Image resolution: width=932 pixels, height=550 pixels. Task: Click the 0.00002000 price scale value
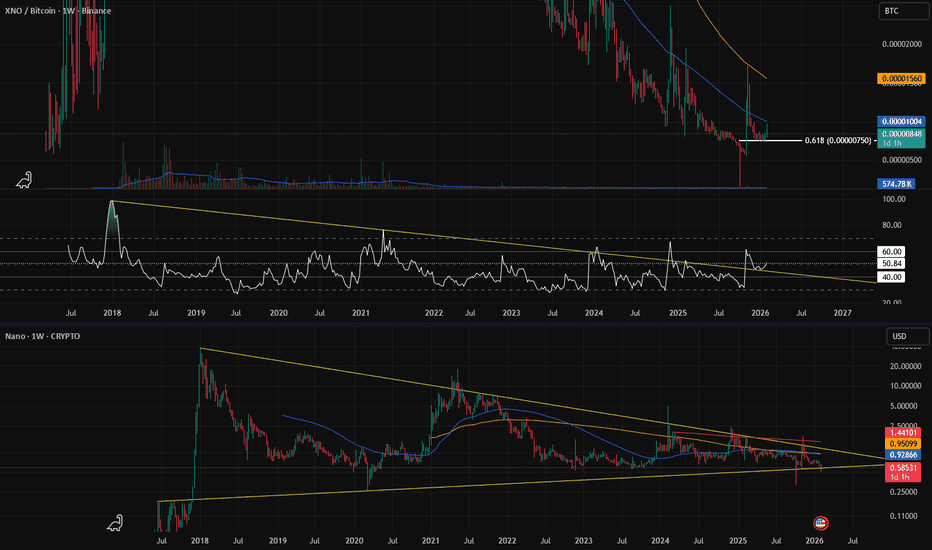click(902, 44)
